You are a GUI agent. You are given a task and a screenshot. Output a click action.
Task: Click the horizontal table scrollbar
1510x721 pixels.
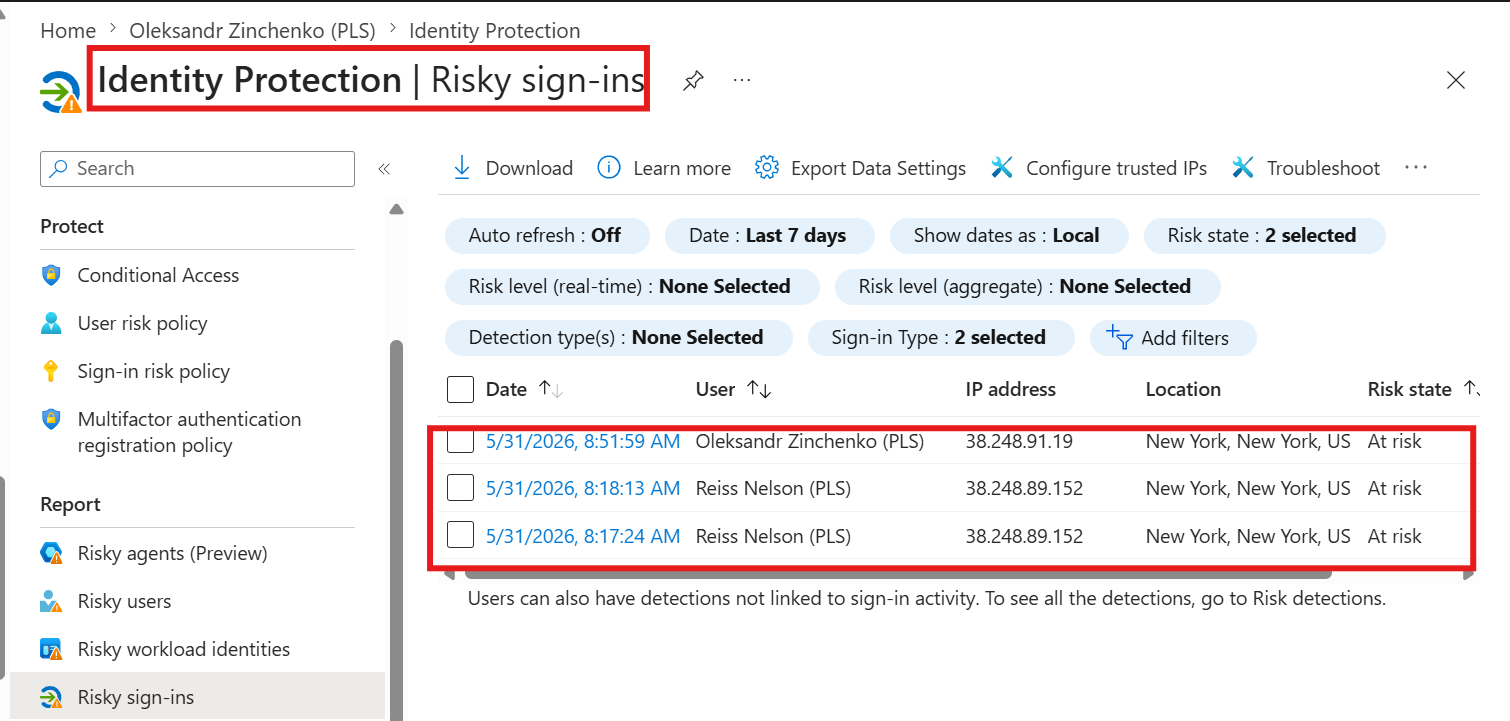(898, 574)
